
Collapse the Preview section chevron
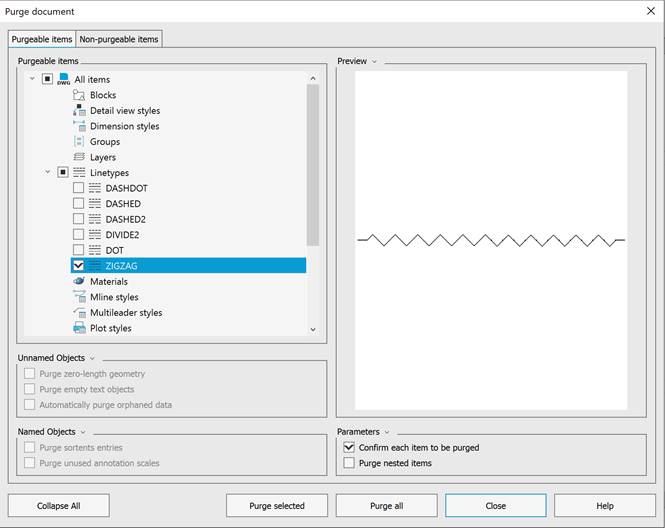point(374,61)
